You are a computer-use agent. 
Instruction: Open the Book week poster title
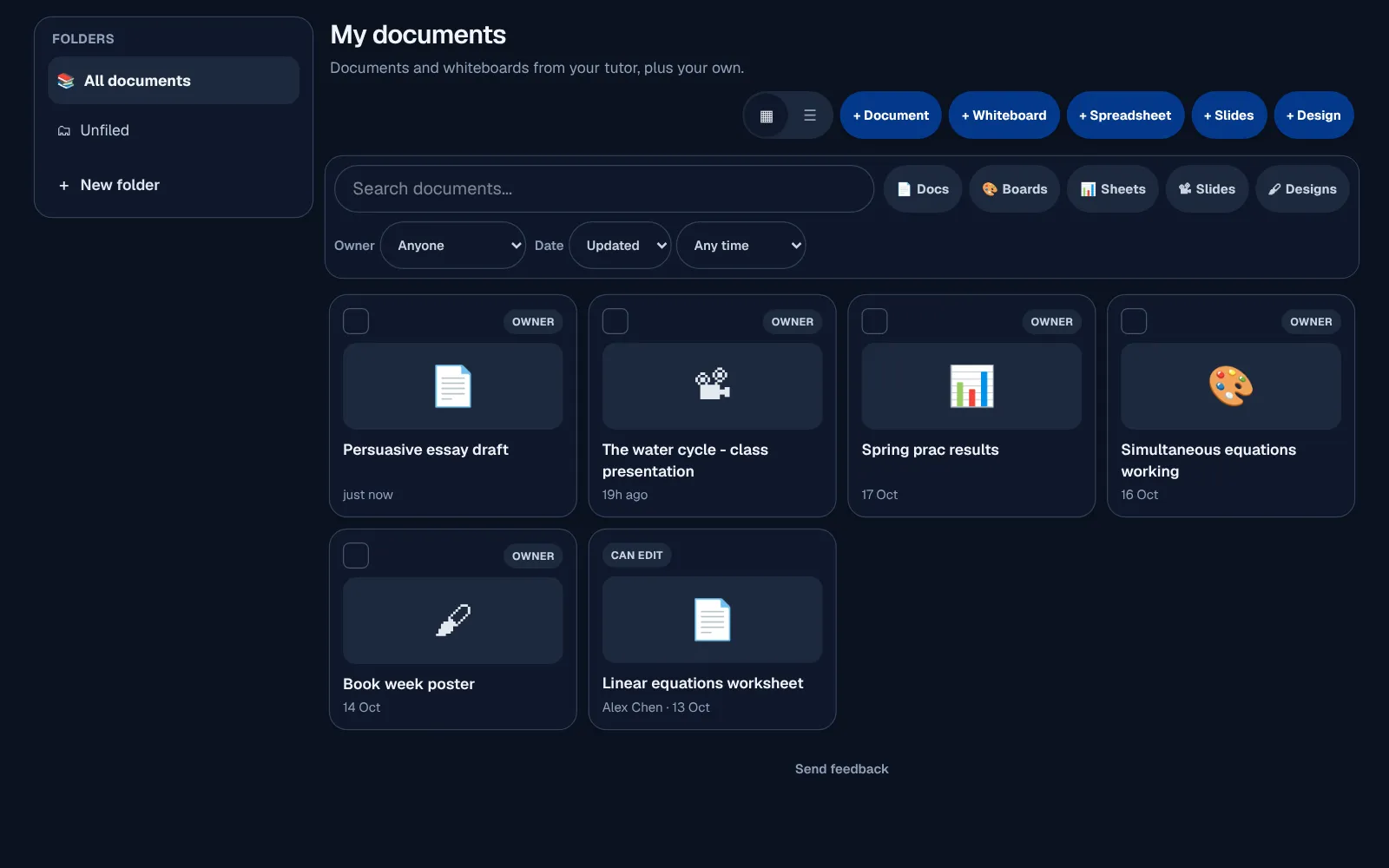click(409, 684)
